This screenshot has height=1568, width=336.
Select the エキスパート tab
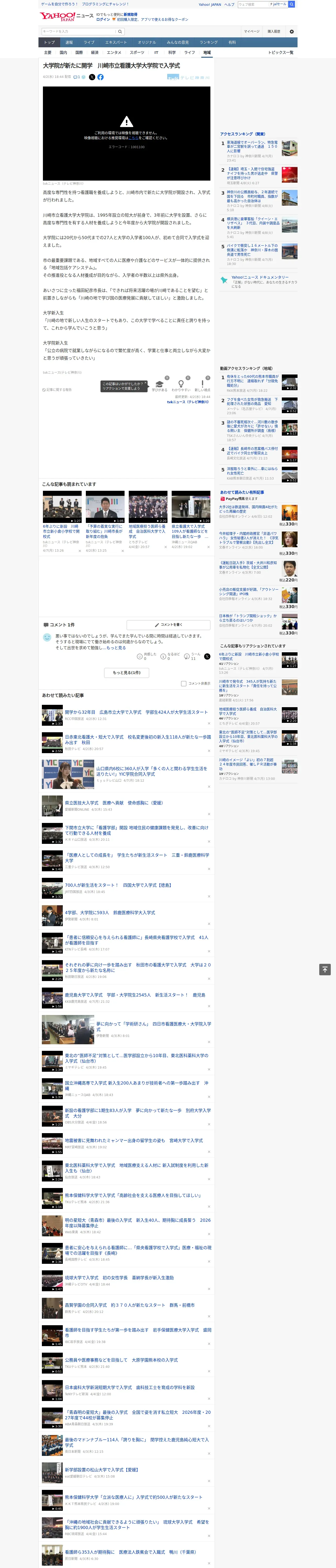(x=116, y=43)
